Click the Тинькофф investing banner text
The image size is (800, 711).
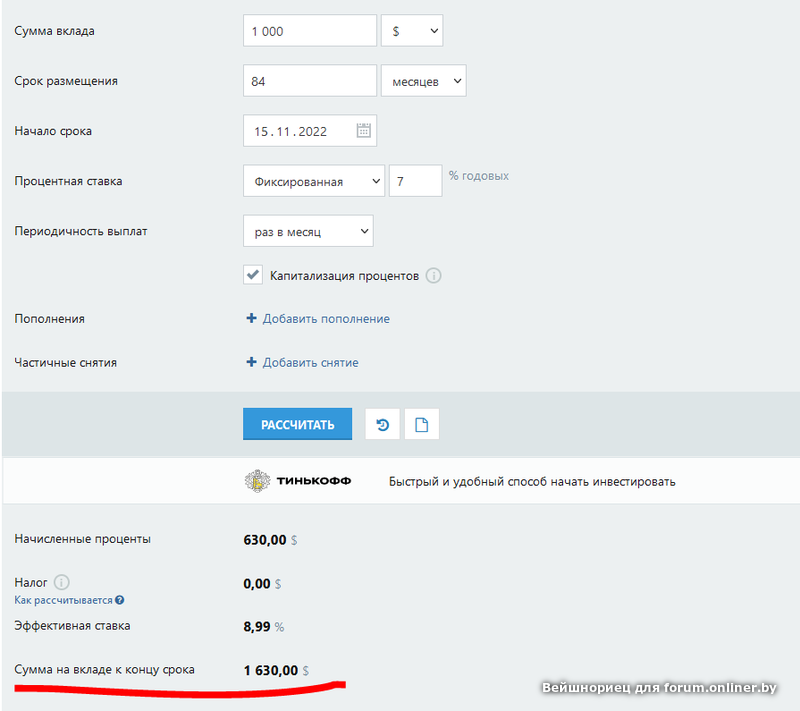tap(532, 481)
